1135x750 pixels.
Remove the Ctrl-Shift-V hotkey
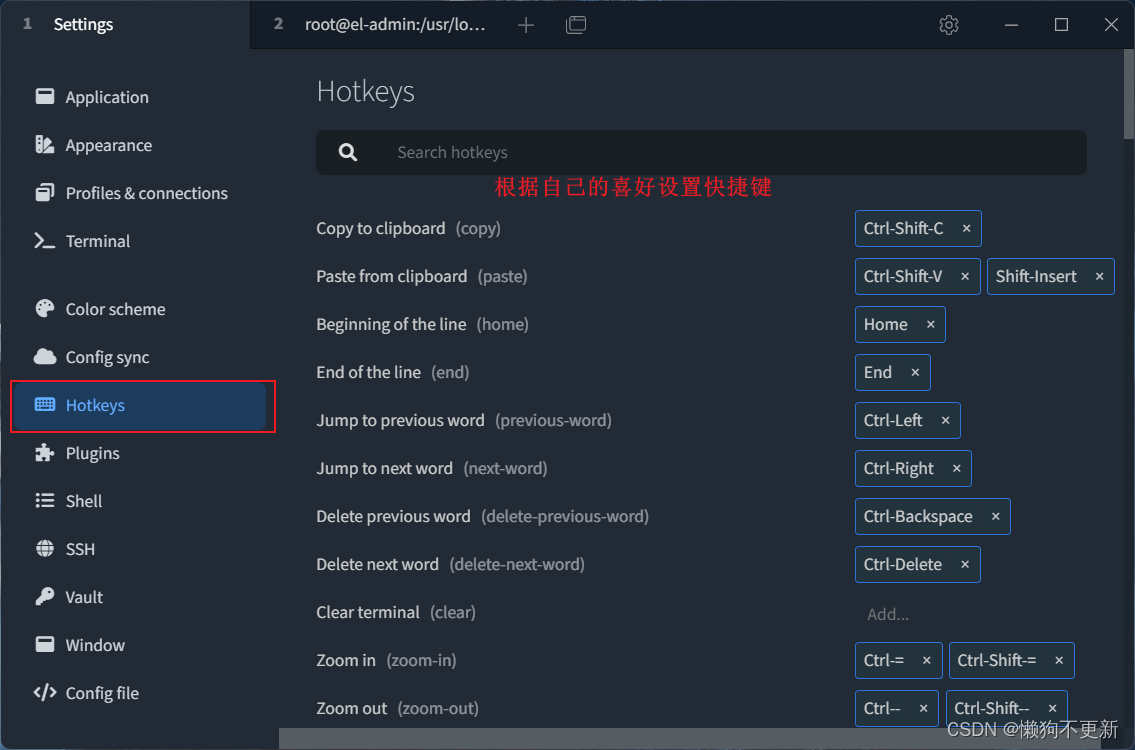pos(965,277)
